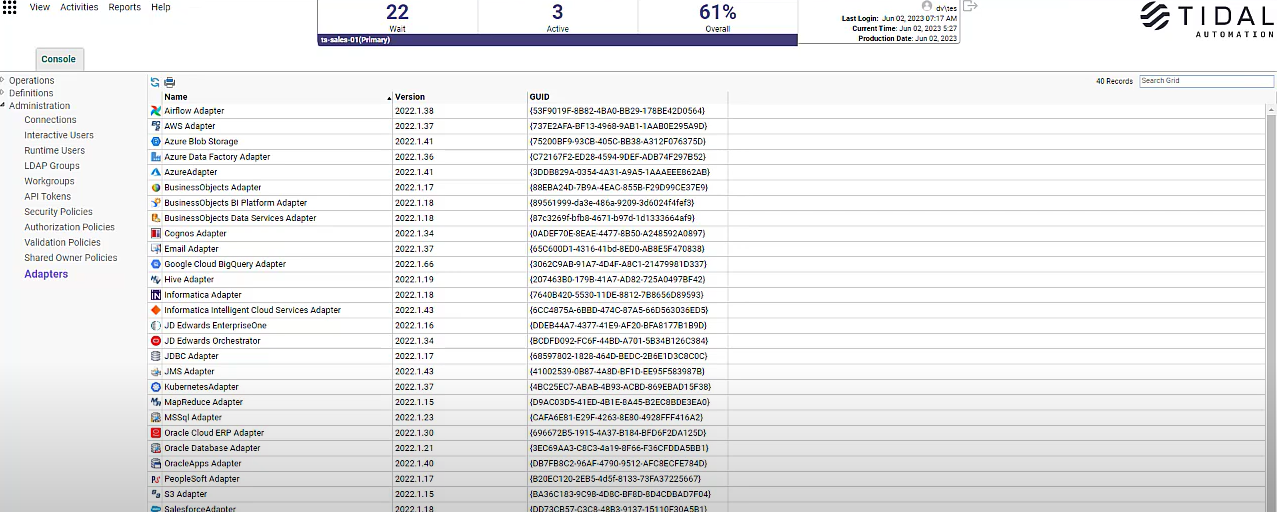Image resolution: width=1277 pixels, height=512 pixels.
Task: Click the Oracle Cloud ERP Adapter icon
Action: click(x=155, y=433)
